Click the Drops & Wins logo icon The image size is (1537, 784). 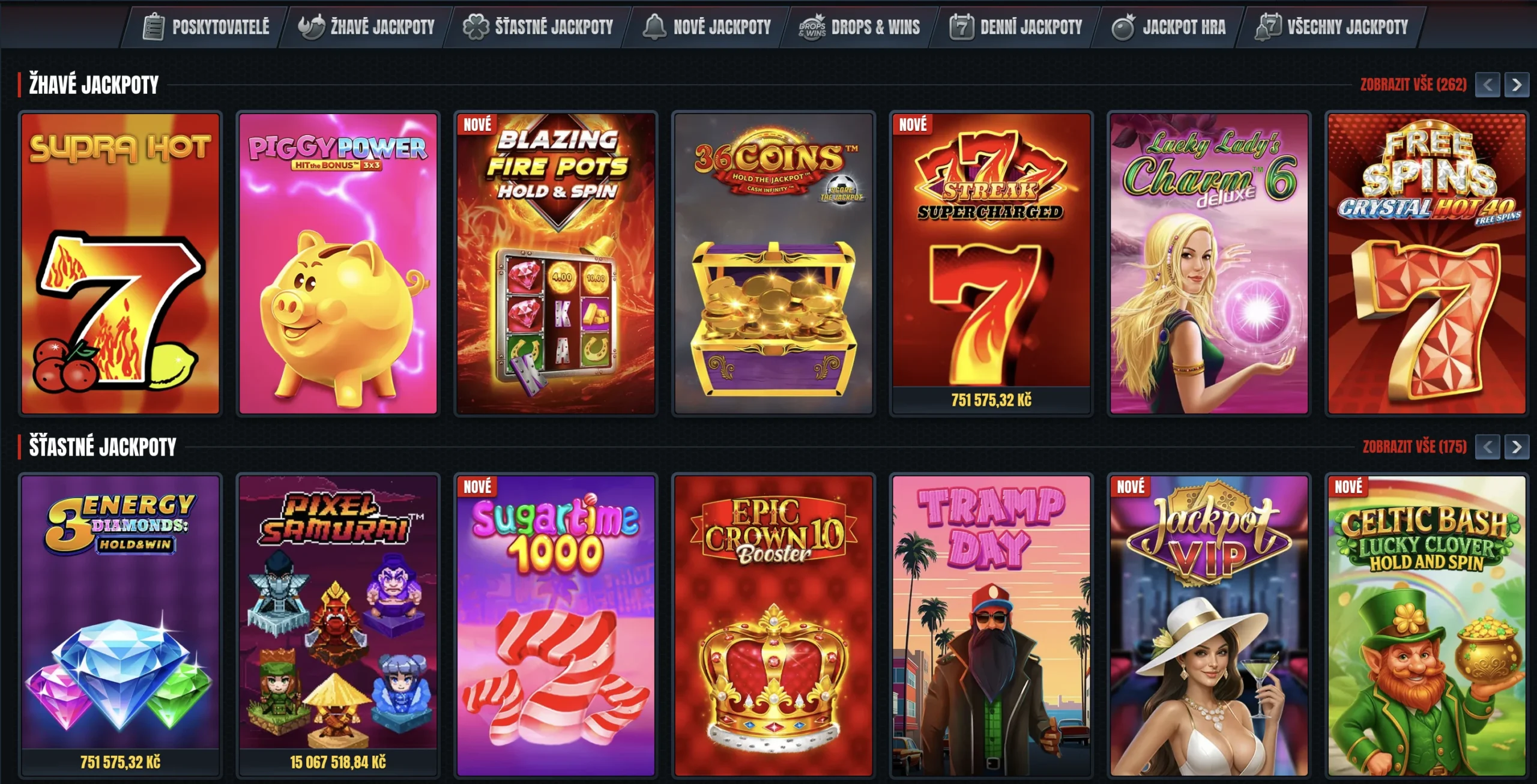pyautogui.click(x=812, y=27)
